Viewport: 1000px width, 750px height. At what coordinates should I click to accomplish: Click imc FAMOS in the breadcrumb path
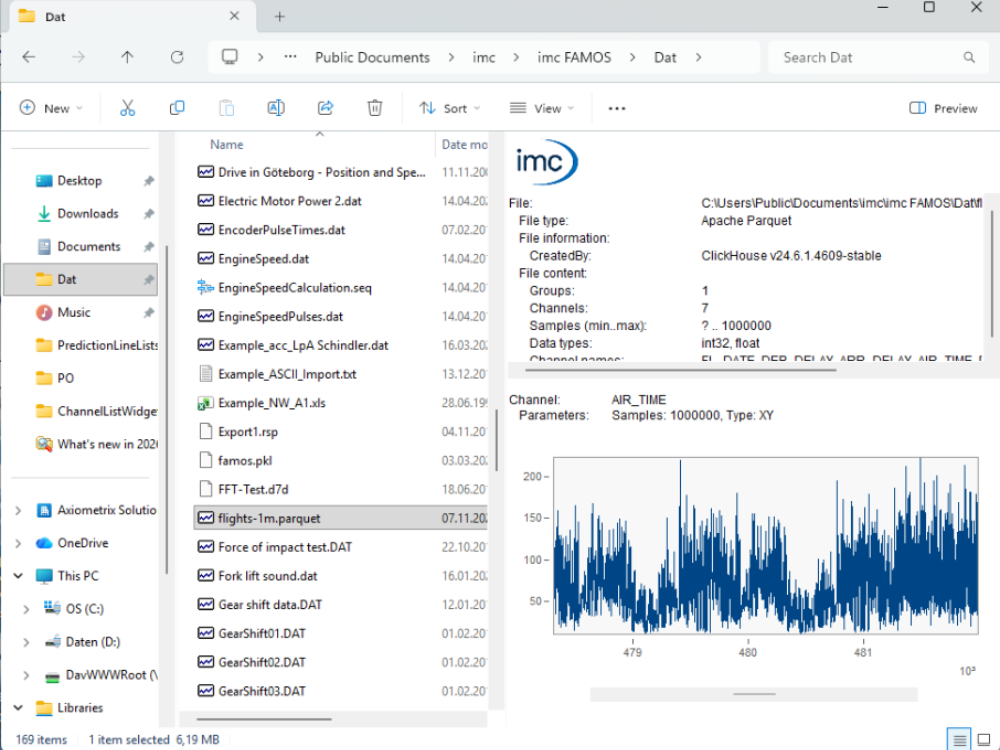(574, 57)
